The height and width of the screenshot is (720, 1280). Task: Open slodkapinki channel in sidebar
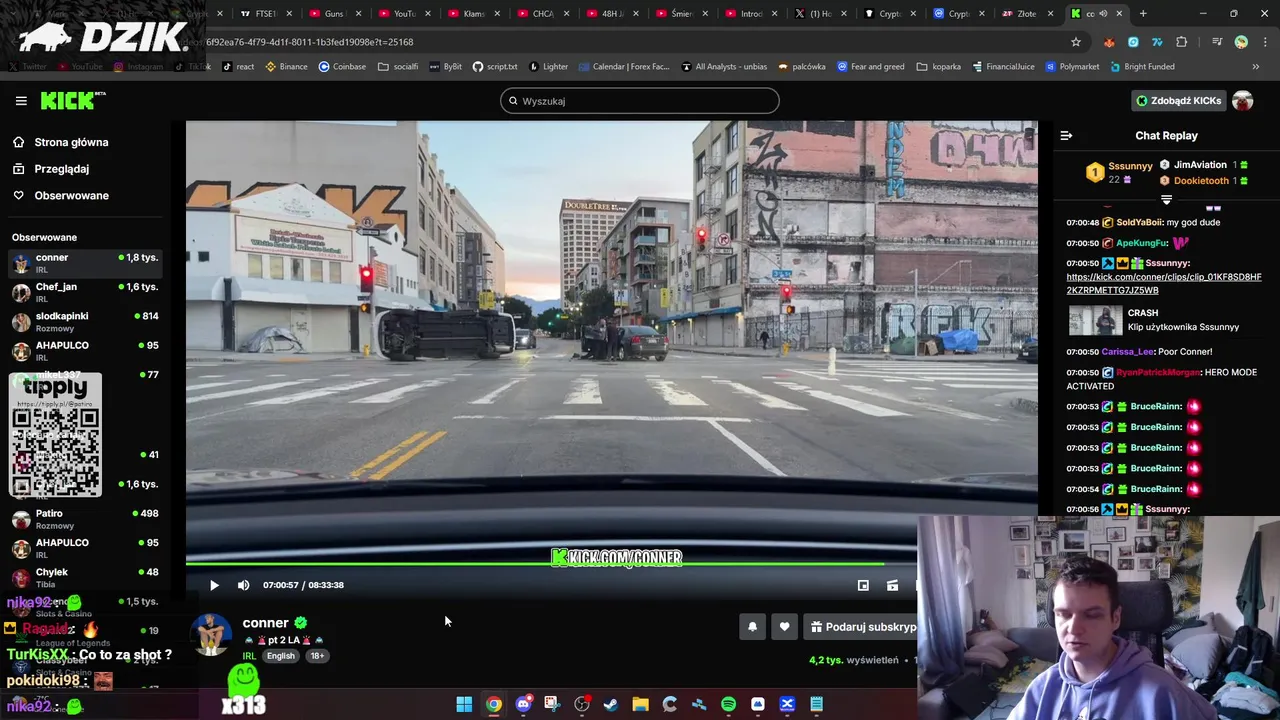tap(85, 322)
